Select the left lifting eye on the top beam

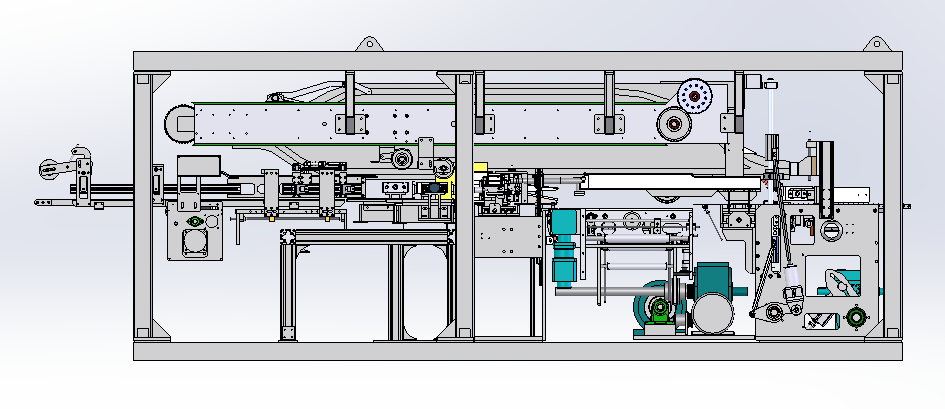tap(369, 45)
